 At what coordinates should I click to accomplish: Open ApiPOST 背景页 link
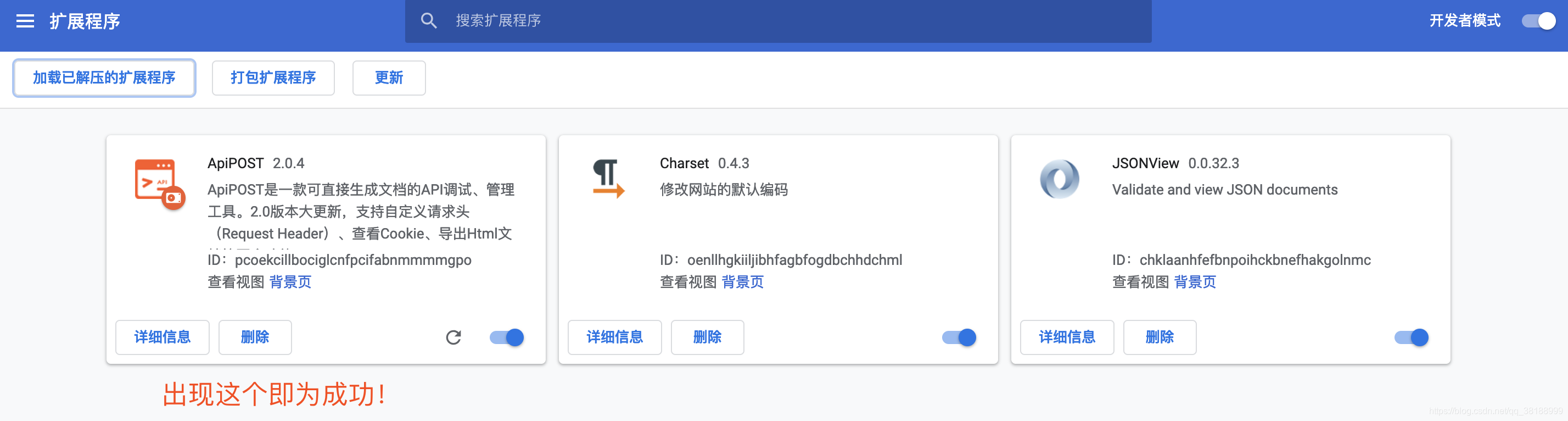[x=290, y=282]
